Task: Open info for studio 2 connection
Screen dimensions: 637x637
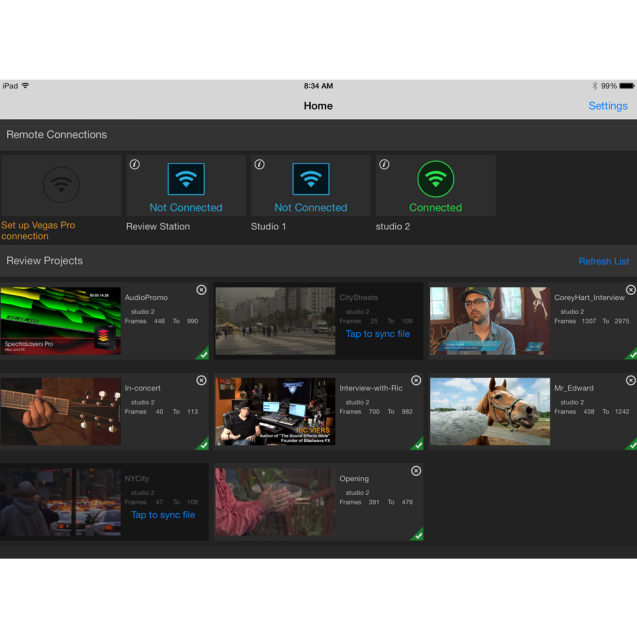Action: [x=384, y=165]
